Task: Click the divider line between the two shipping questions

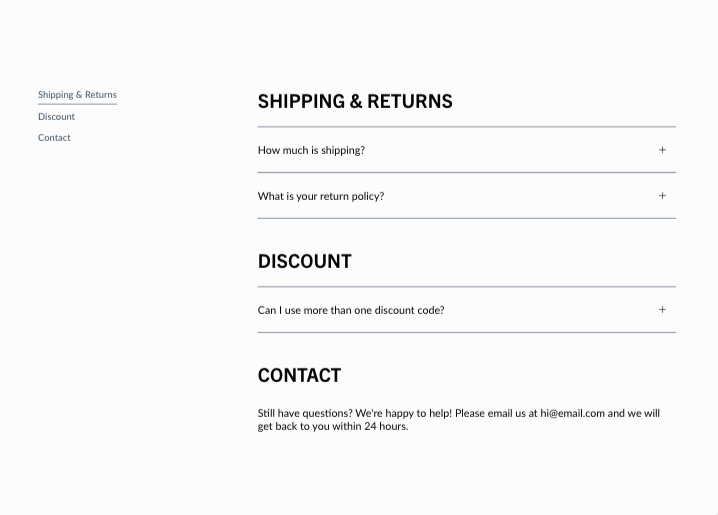Action: coord(466,172)
